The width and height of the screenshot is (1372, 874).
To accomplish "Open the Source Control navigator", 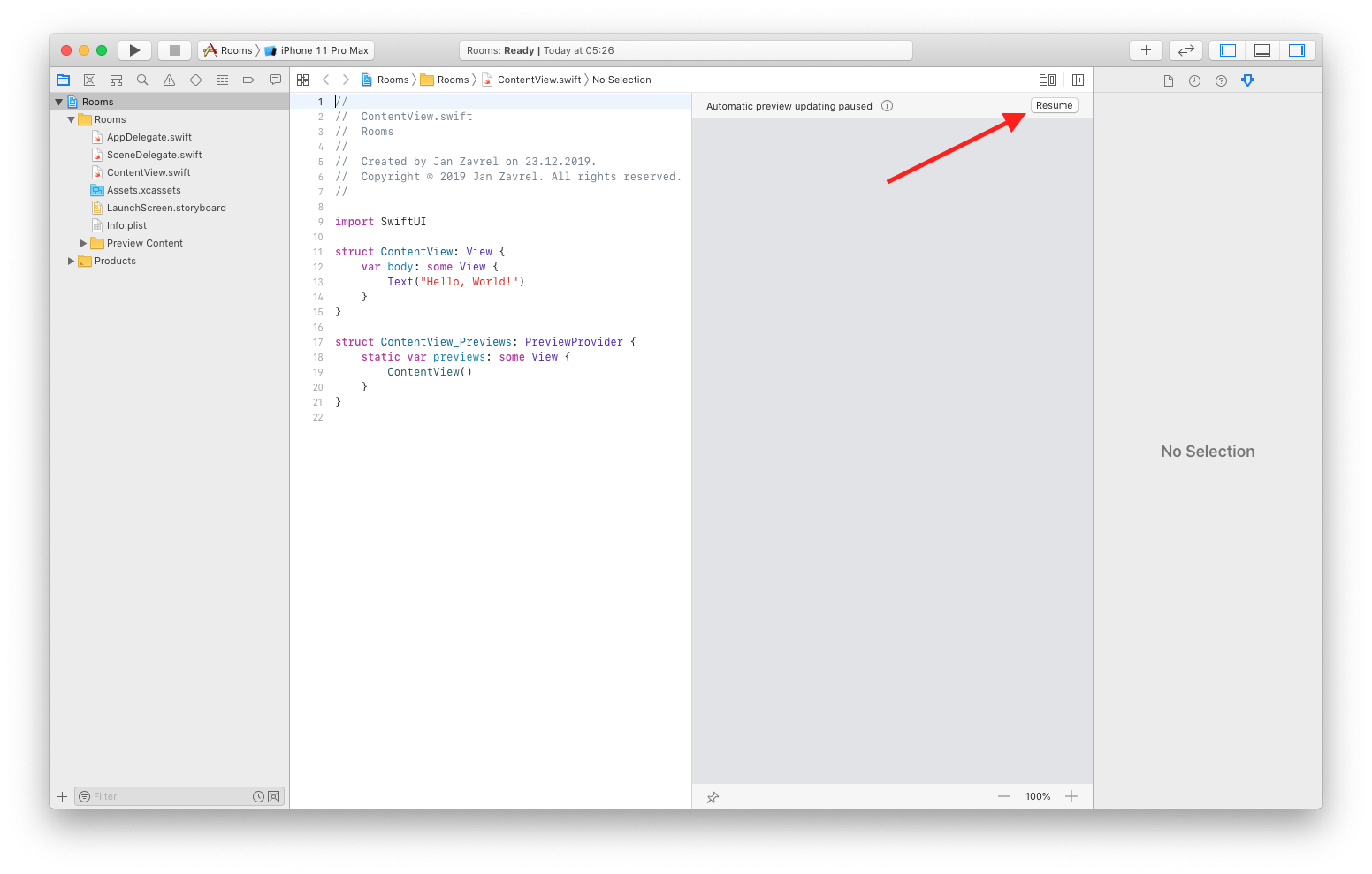I will (x=89, y=79).
